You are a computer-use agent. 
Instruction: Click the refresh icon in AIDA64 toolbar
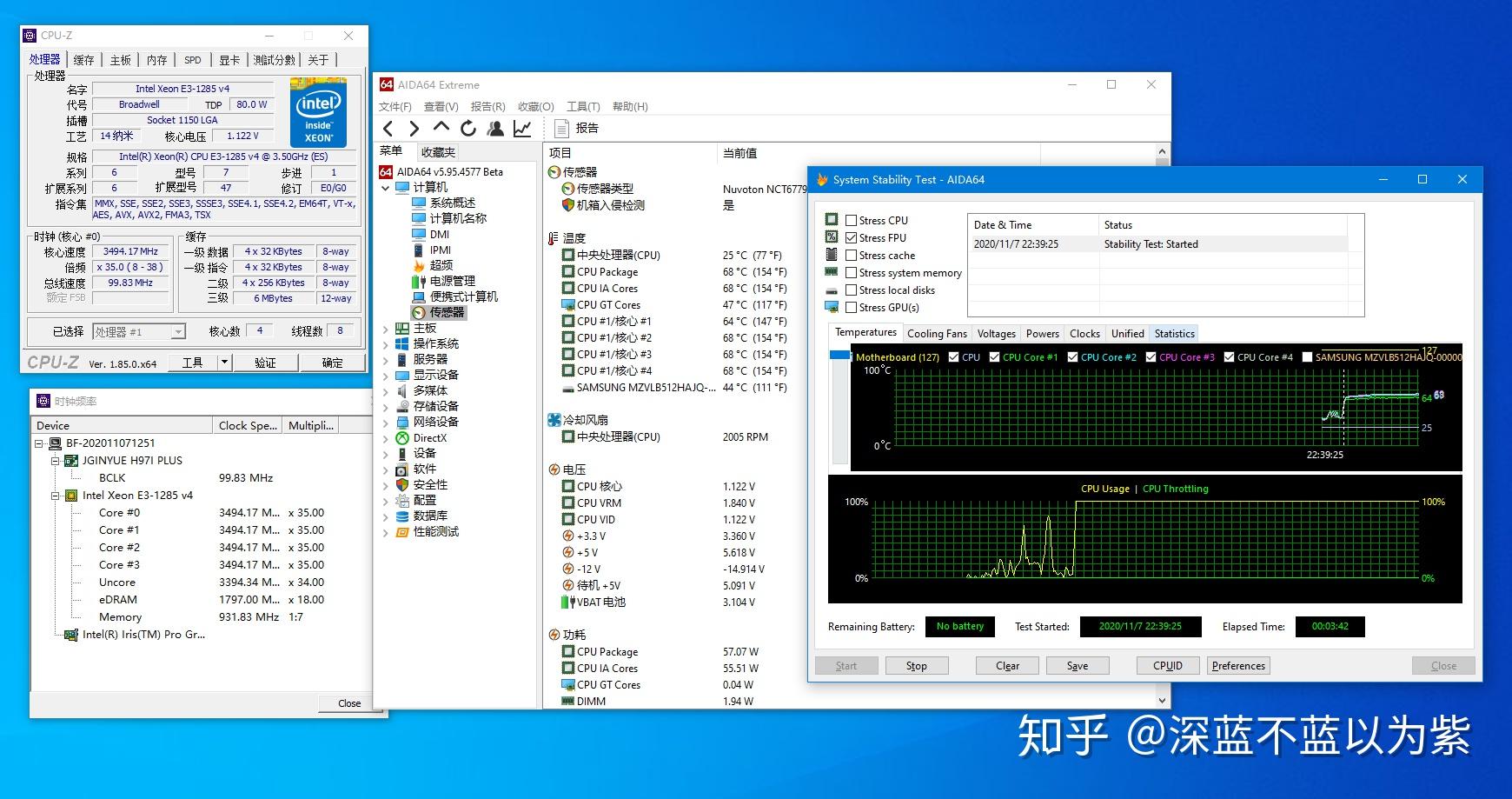468,127
